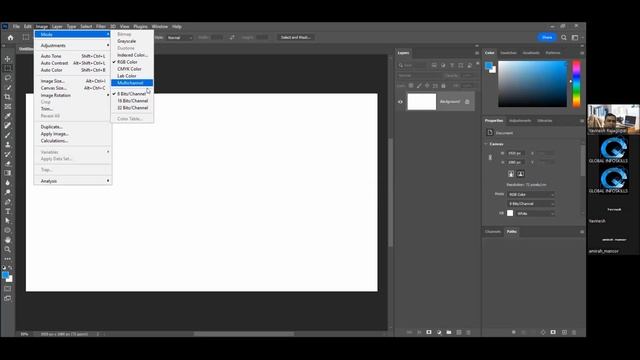The height and width of the screenshot is (360, 640).
Task: Choose Canvas Size menu item
Action: (x=73, y=88)
